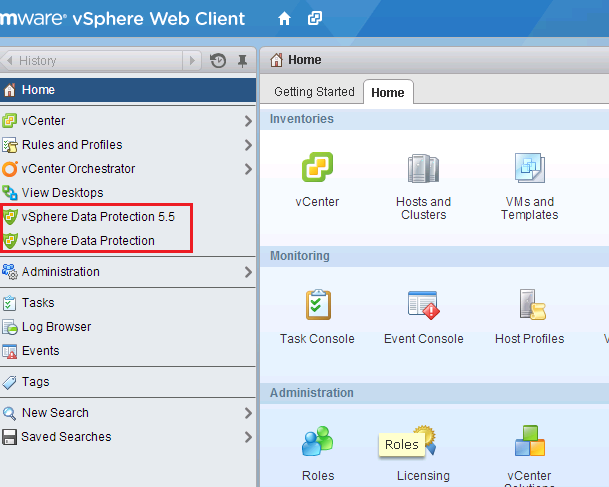Select the Home tab in content pane
This screenshot has width=609, height=487.
tap(388, 92)
